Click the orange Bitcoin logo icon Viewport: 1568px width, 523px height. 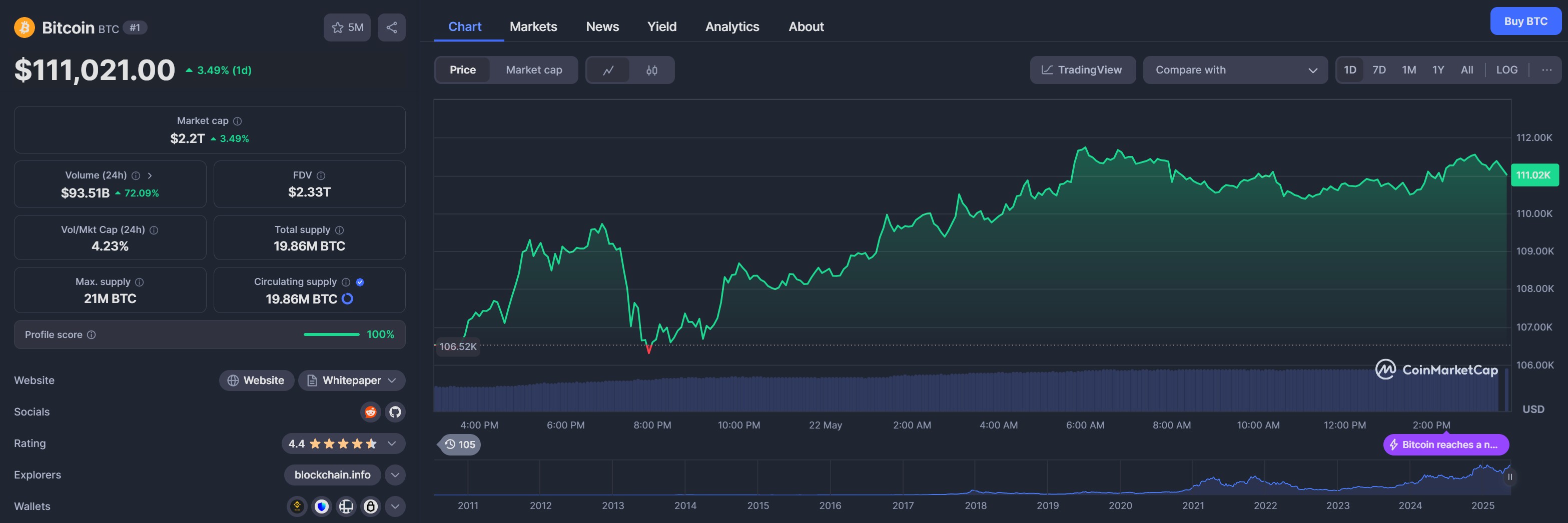[25, 27]
